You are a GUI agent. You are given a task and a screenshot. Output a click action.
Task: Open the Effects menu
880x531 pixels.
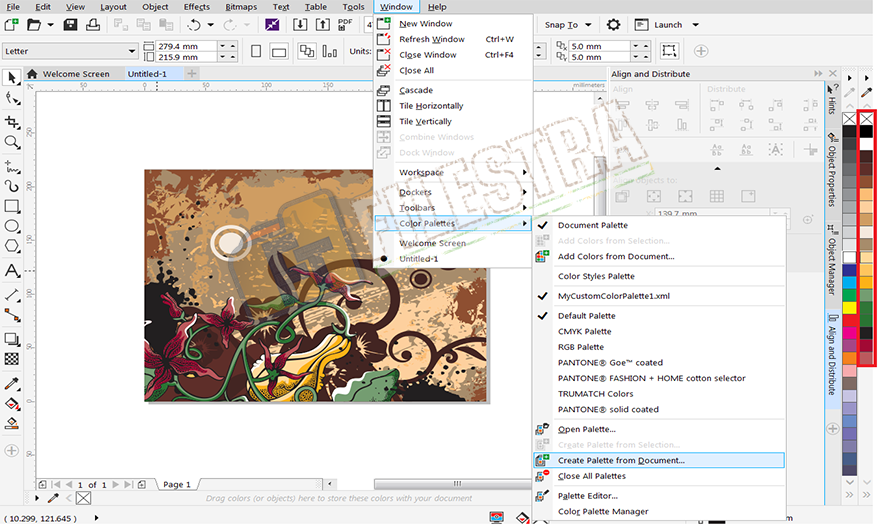pyautogui.click(x=196, y=7)
